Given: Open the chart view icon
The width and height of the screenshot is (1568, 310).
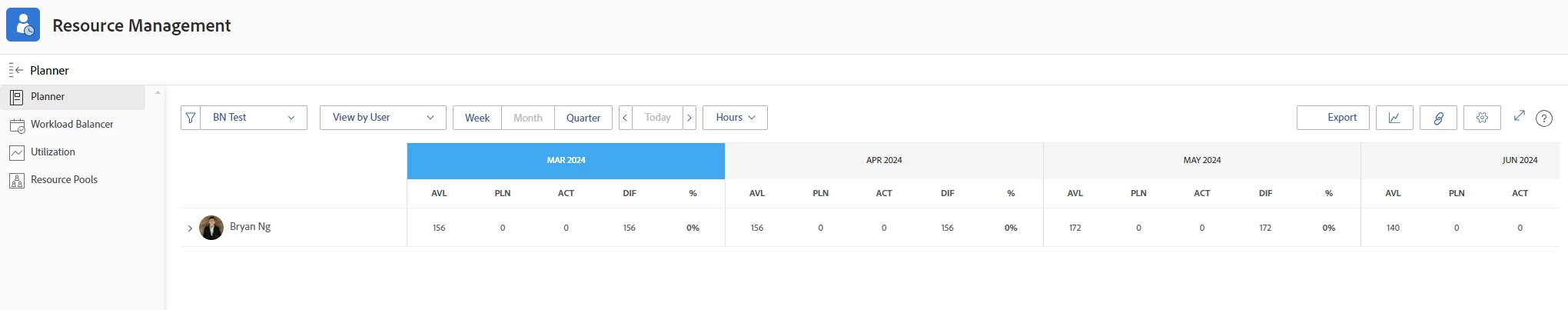Looking at the screenshot, I should point(1394,118).
